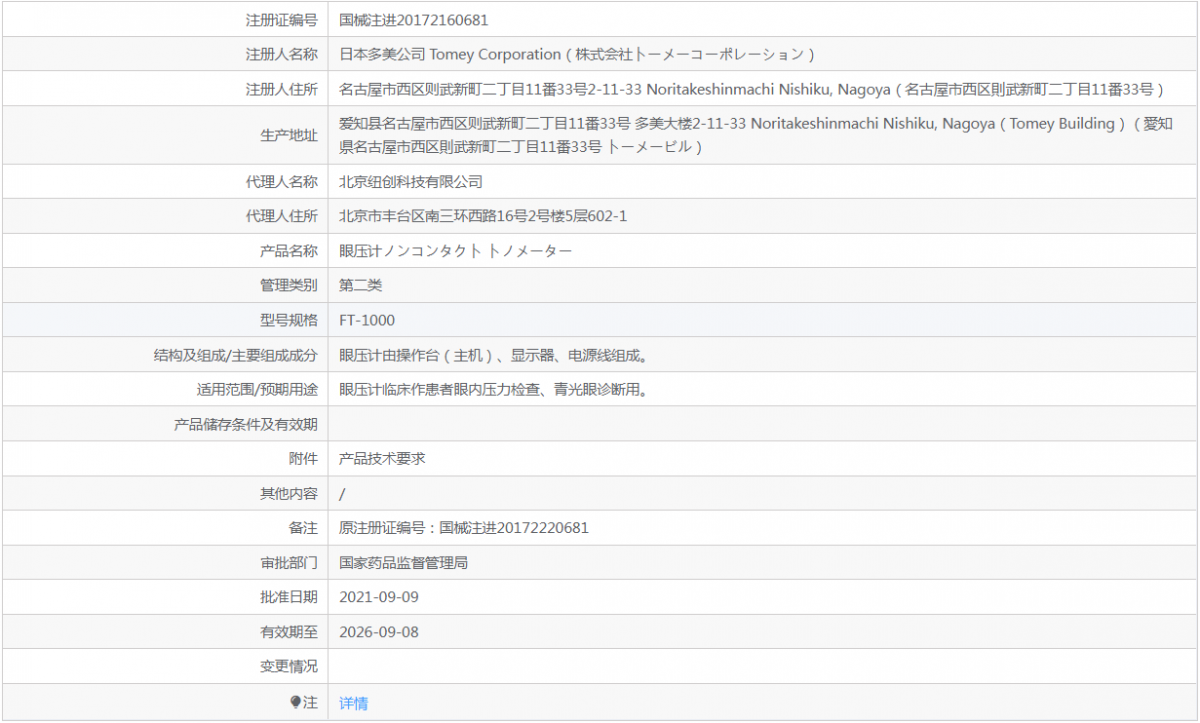Click the 备注 label
This screenshot has height=723, width=1200.
coord(303,527)
